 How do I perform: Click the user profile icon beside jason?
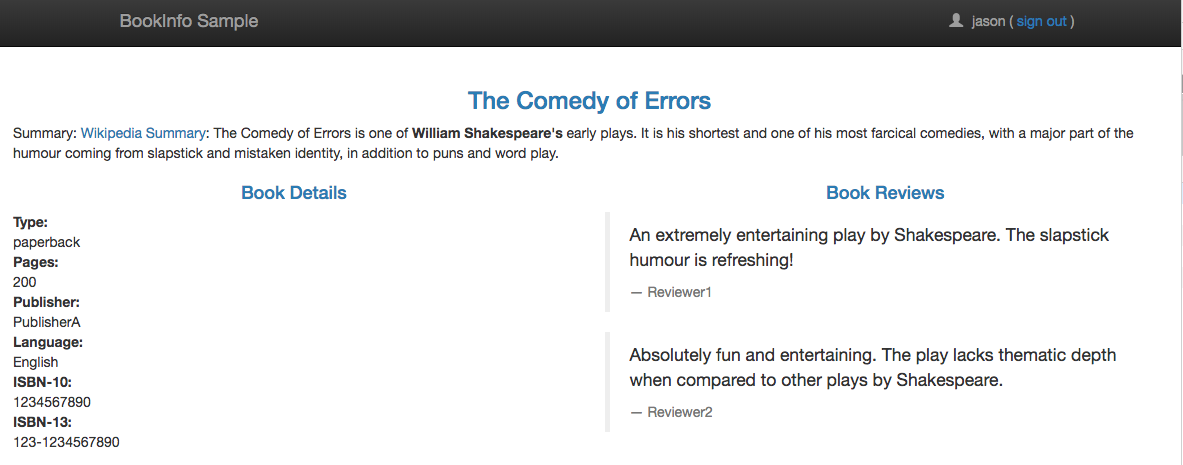tap(956, 20)
